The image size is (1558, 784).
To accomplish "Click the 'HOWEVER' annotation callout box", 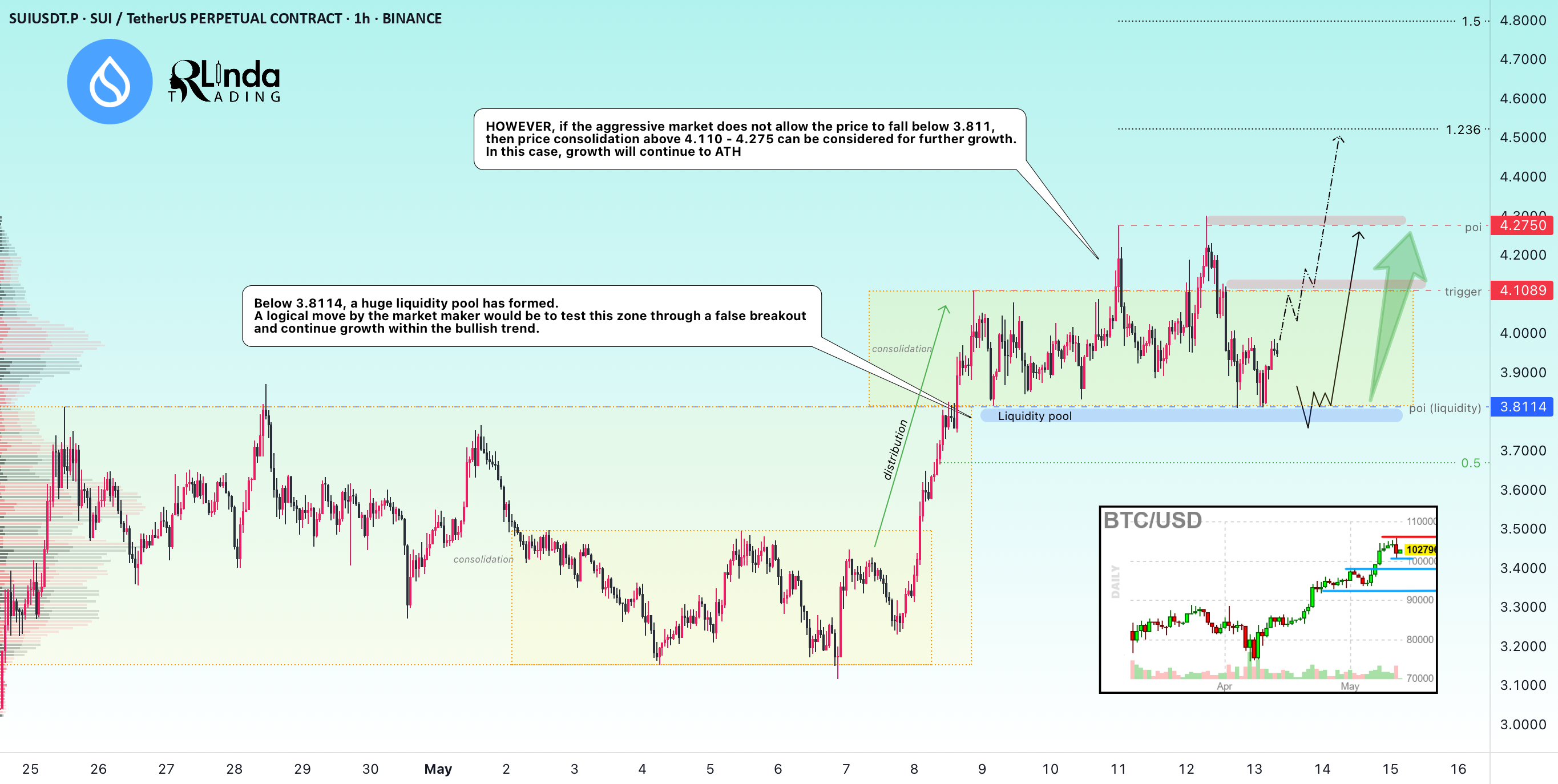I will click(750, 139).
